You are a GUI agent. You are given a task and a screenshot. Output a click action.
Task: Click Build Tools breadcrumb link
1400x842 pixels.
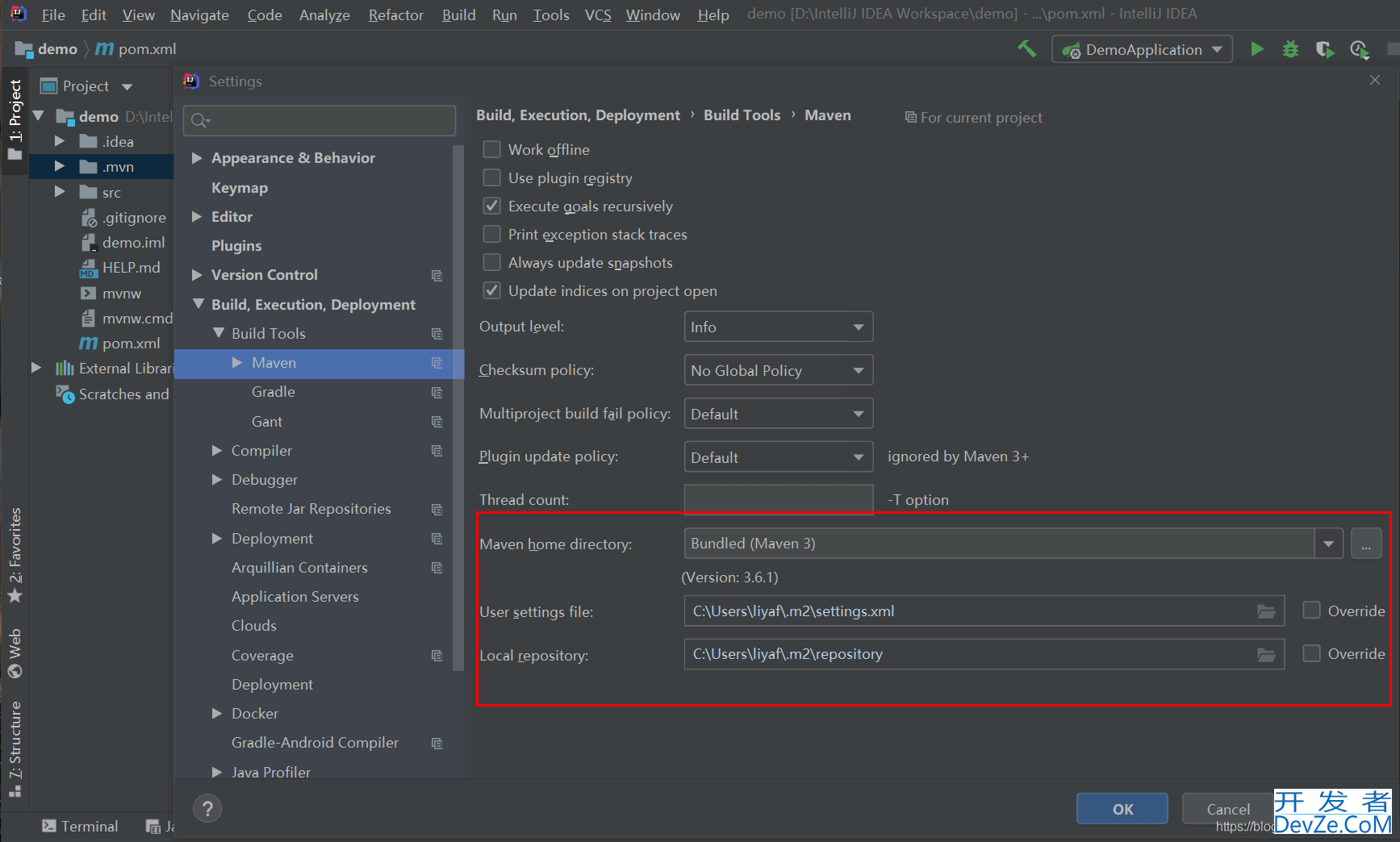[x=742, y=115]
